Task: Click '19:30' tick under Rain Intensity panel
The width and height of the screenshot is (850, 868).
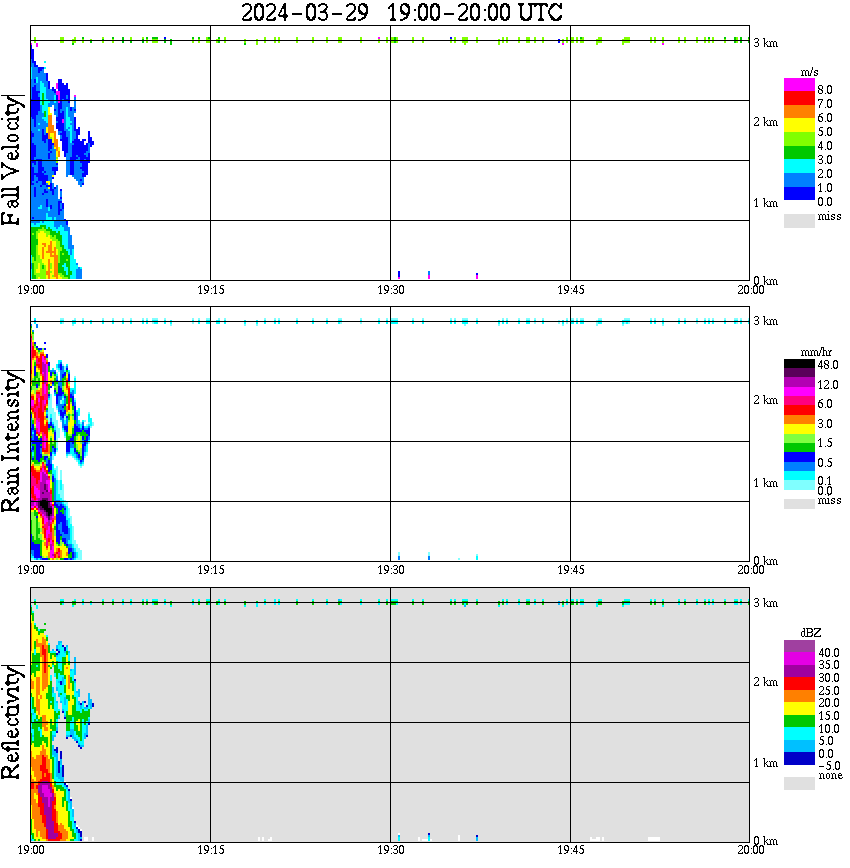Action: pyautogui.click(x=391, y=570)
